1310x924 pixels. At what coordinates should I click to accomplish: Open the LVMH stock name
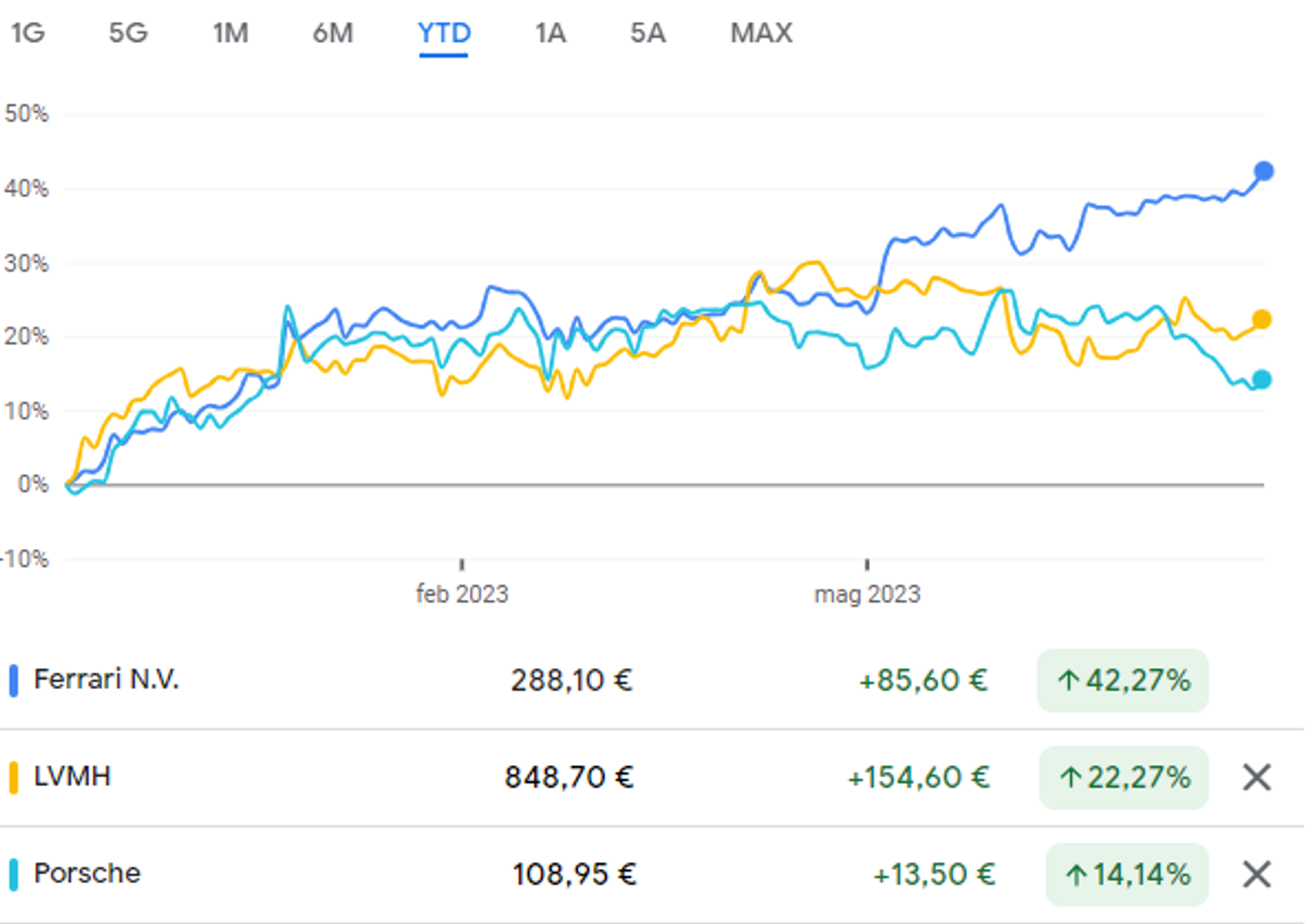(x=72, y=776)
